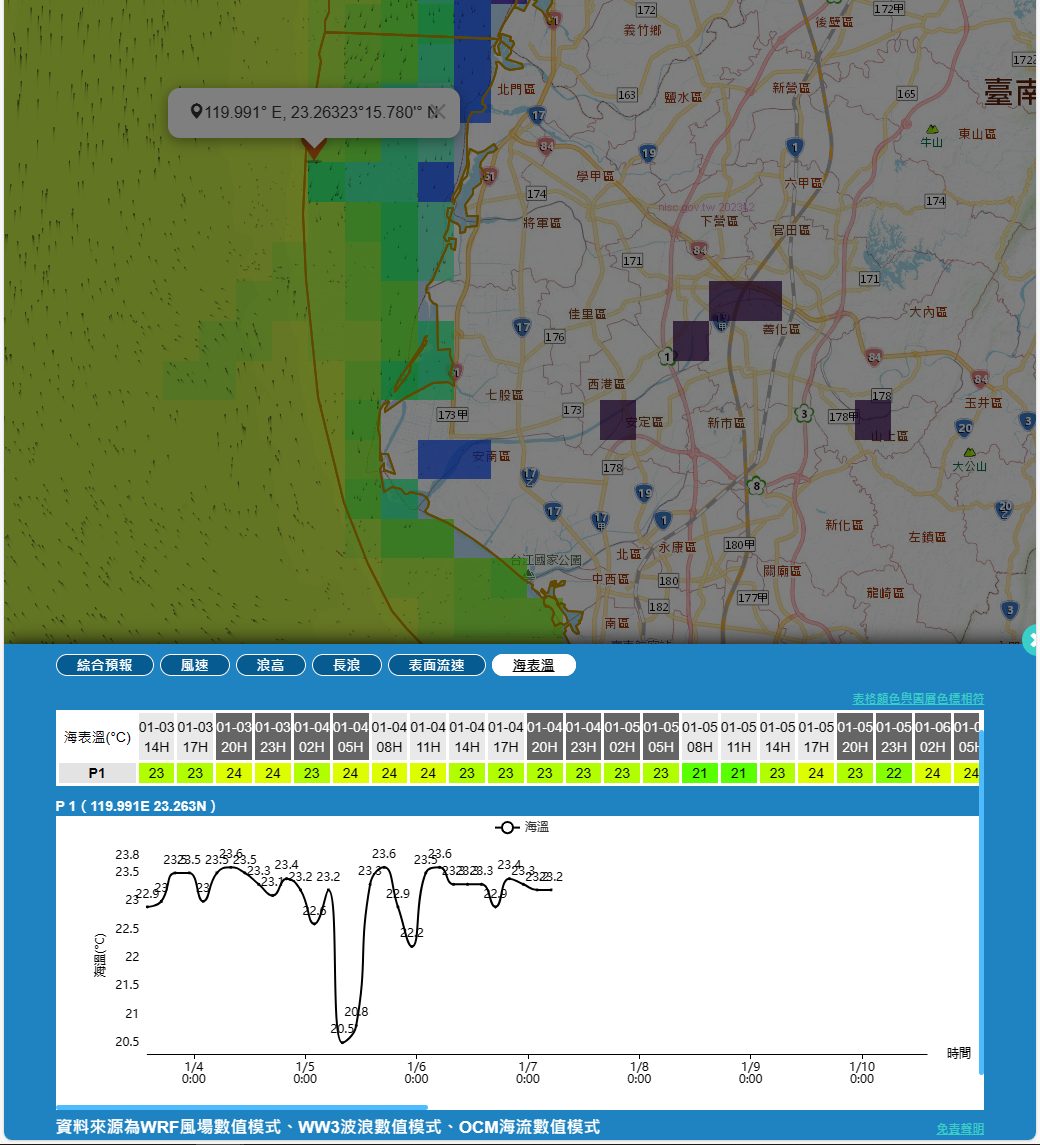
Task: Open the 免責聲明 disclaimer link
Action: (959, 1128)
